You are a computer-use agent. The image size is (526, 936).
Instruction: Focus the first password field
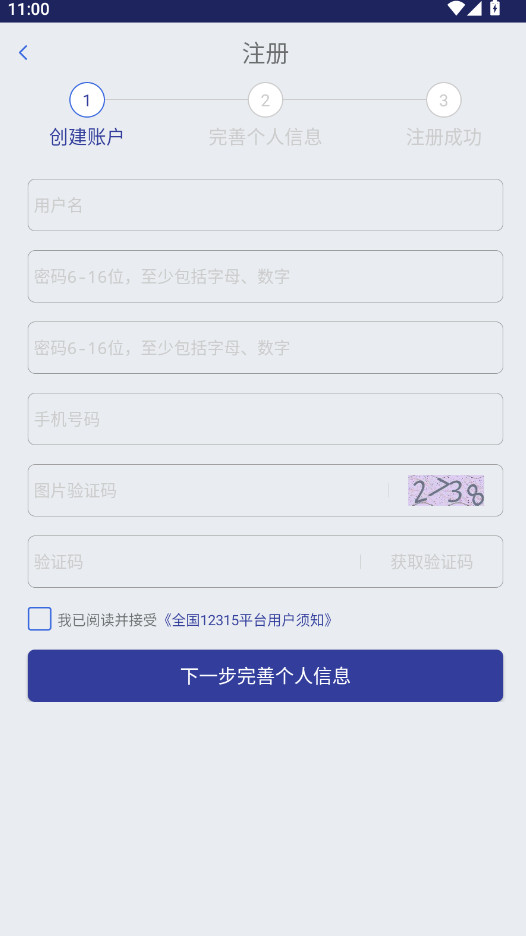pos(265,276)
